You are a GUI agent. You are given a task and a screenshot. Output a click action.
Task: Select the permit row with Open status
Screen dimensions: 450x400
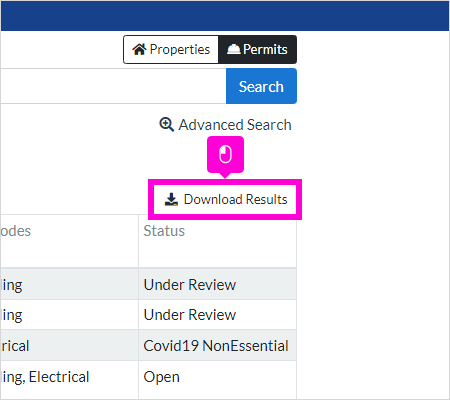(x=148, y=377)
